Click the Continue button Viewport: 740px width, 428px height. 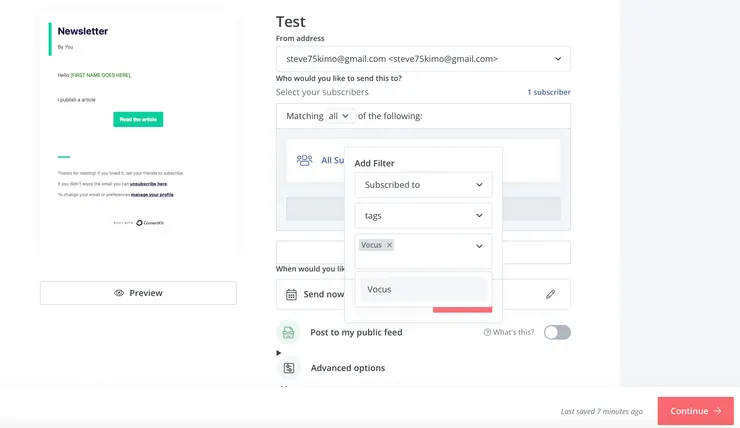(x=695, y=411)
